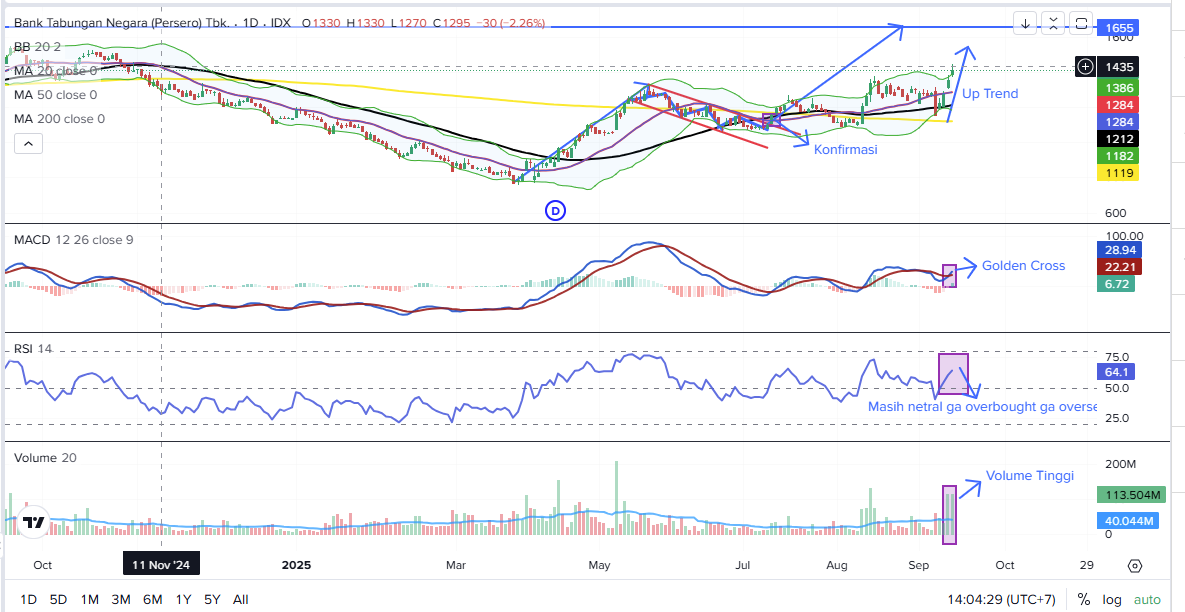Select the 5Y time range
1185x612 pixels.
click(212, 600)
